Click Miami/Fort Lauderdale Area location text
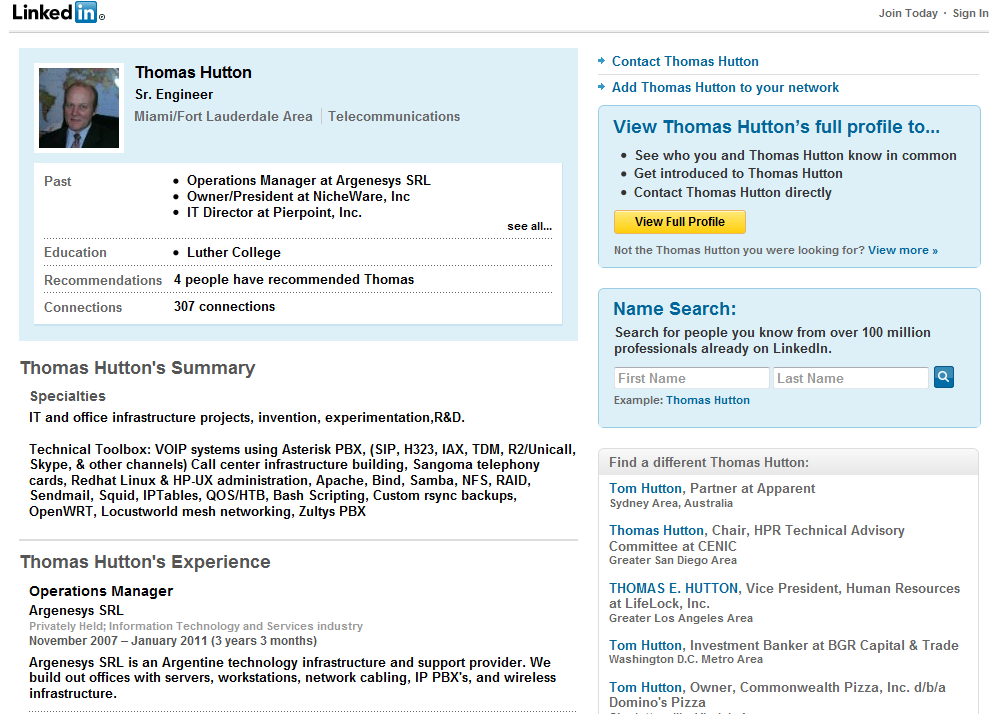1005x714 pixels. [x=223, y=117]
